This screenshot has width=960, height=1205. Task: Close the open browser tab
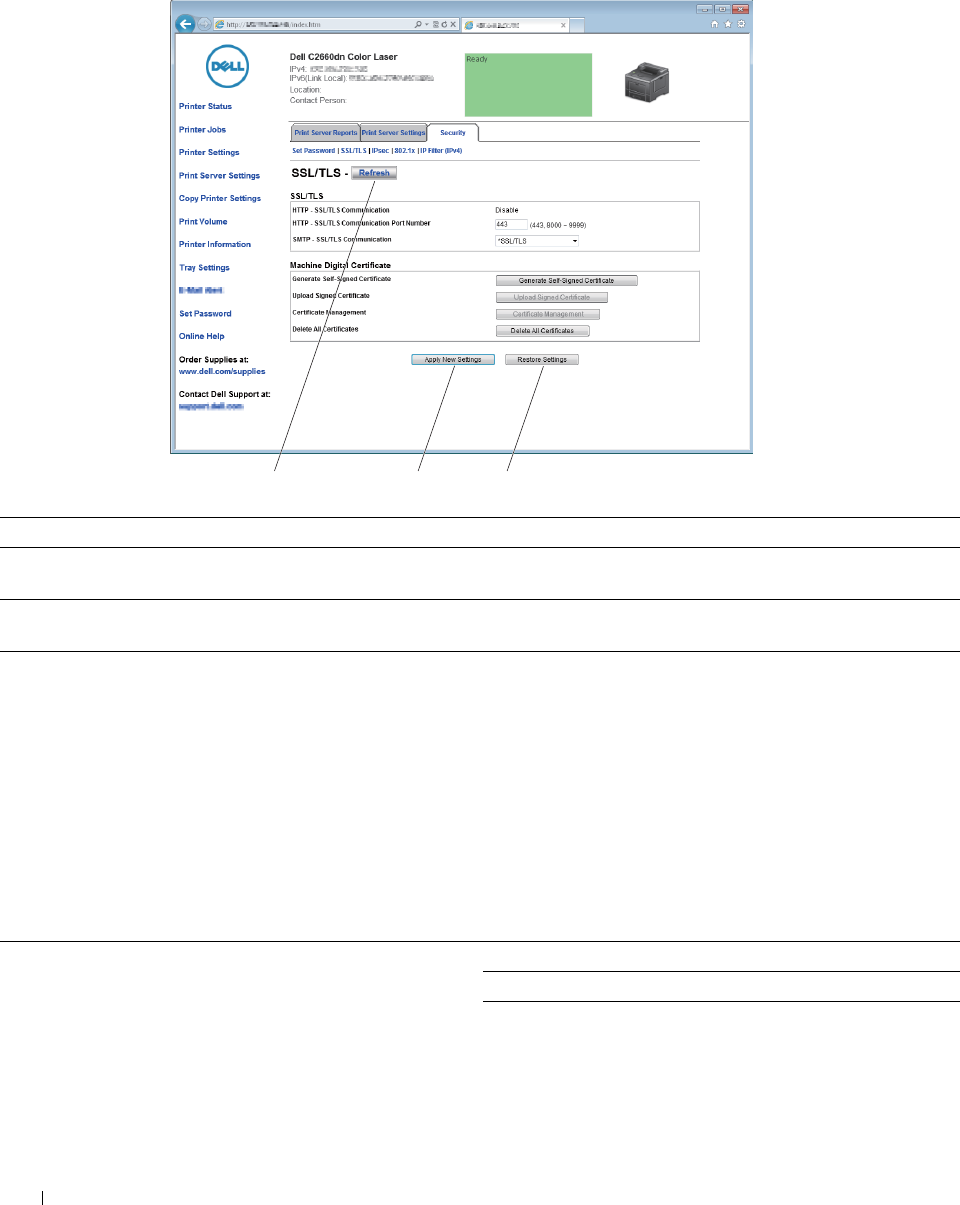[x=564, y=24]
